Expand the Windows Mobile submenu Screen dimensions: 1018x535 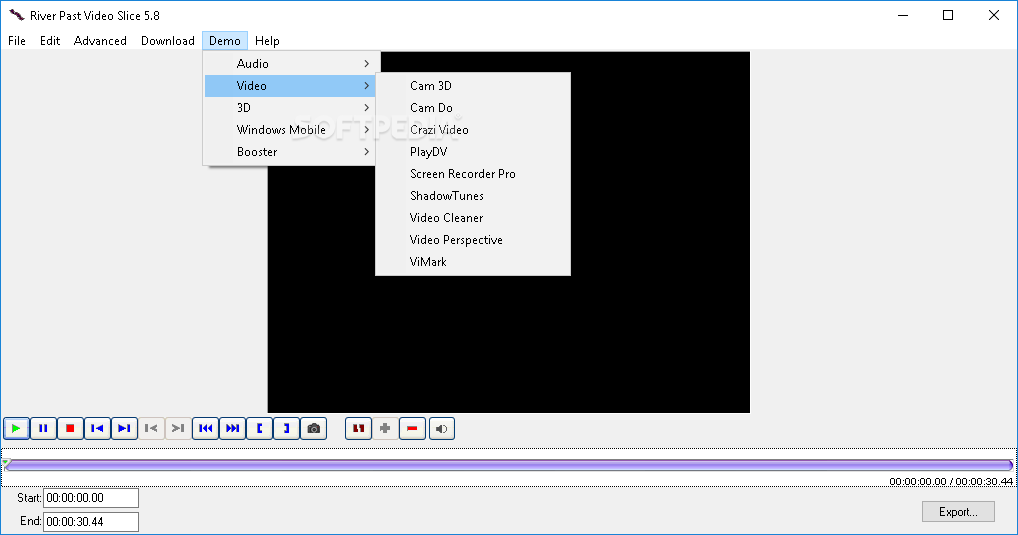tap(290, 130)
